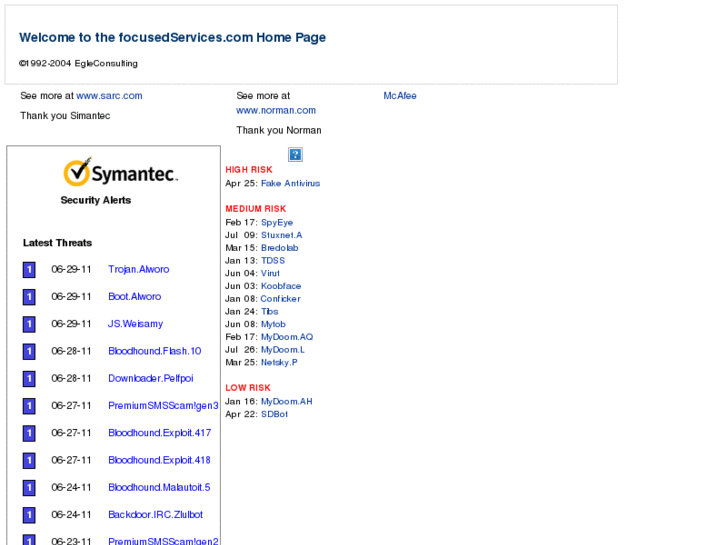Click the blue question mark help icon
This screenshot has width=727, height=545.
click(295, 154)
